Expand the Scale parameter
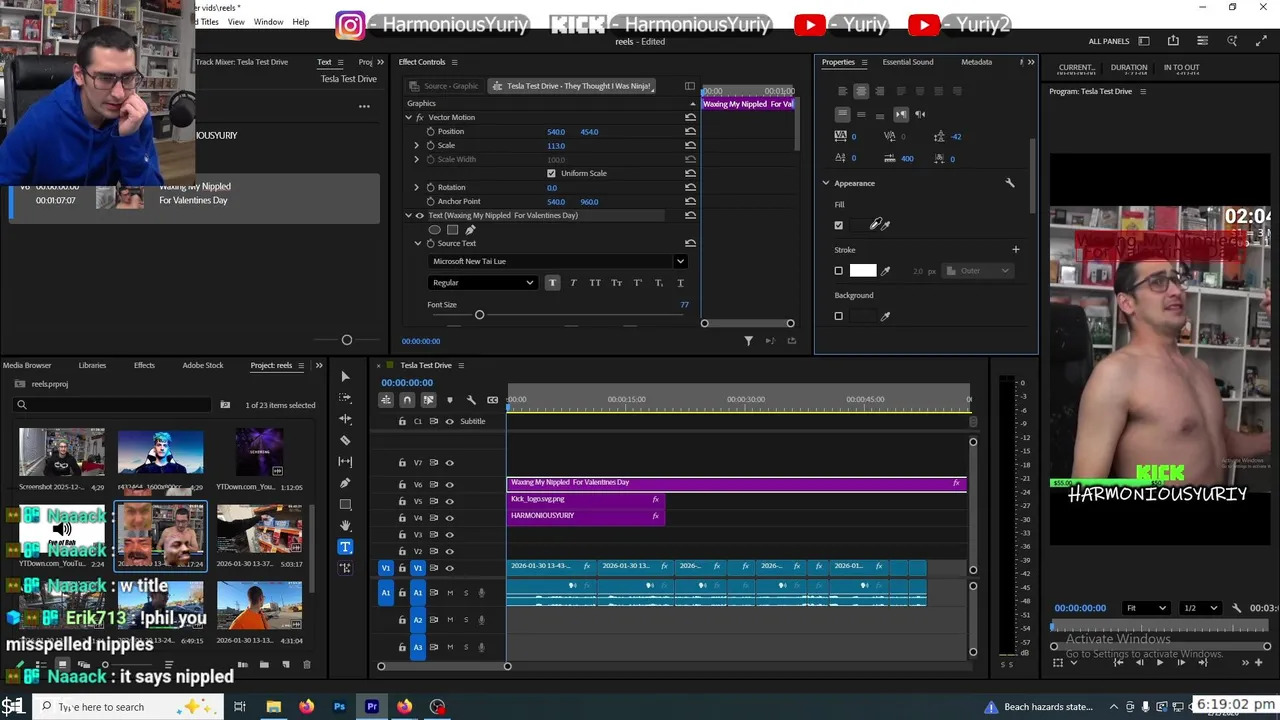The image size is (1280, 720). coord(417,146)
